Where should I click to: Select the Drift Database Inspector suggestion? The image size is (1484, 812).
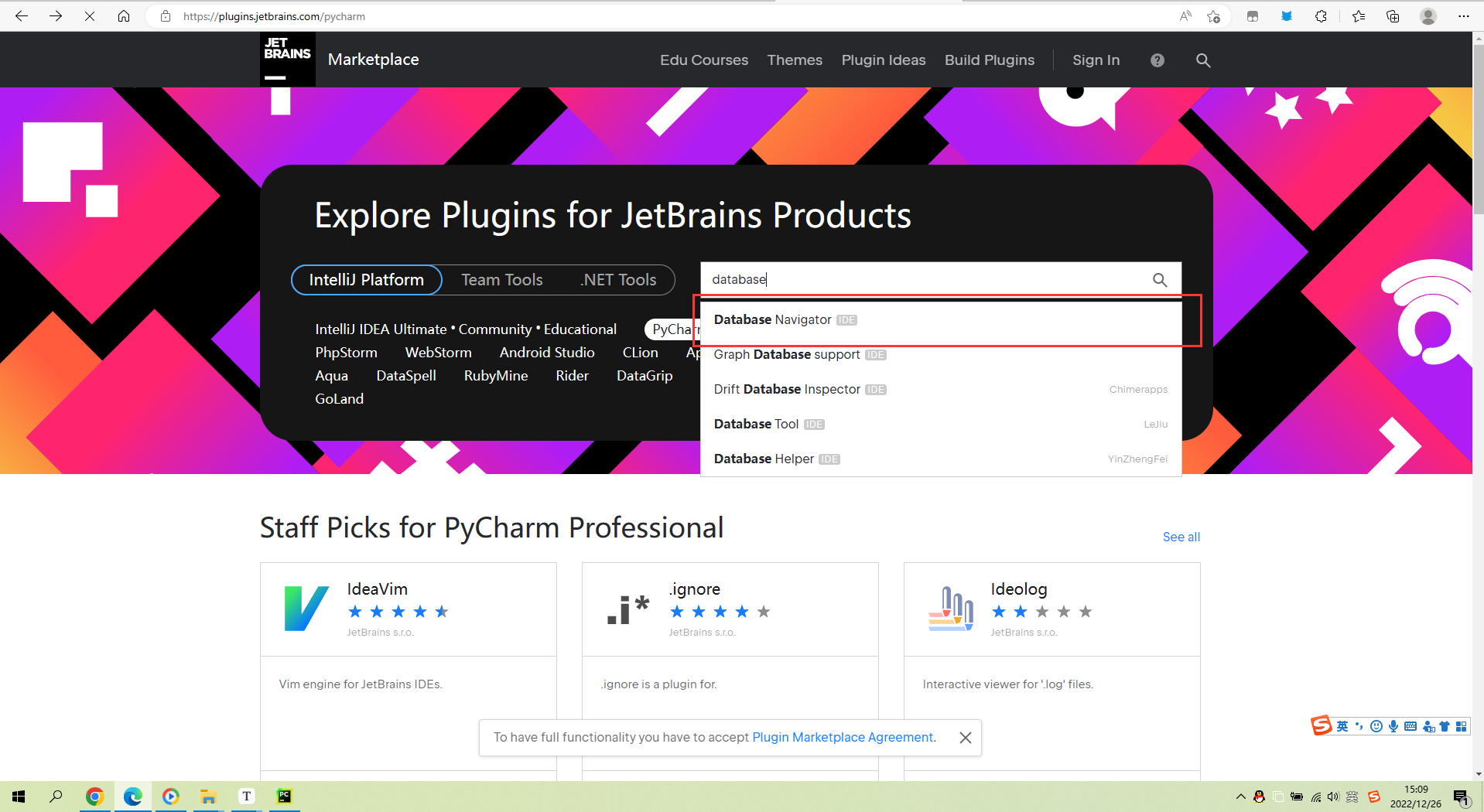(x=941, y=390)
